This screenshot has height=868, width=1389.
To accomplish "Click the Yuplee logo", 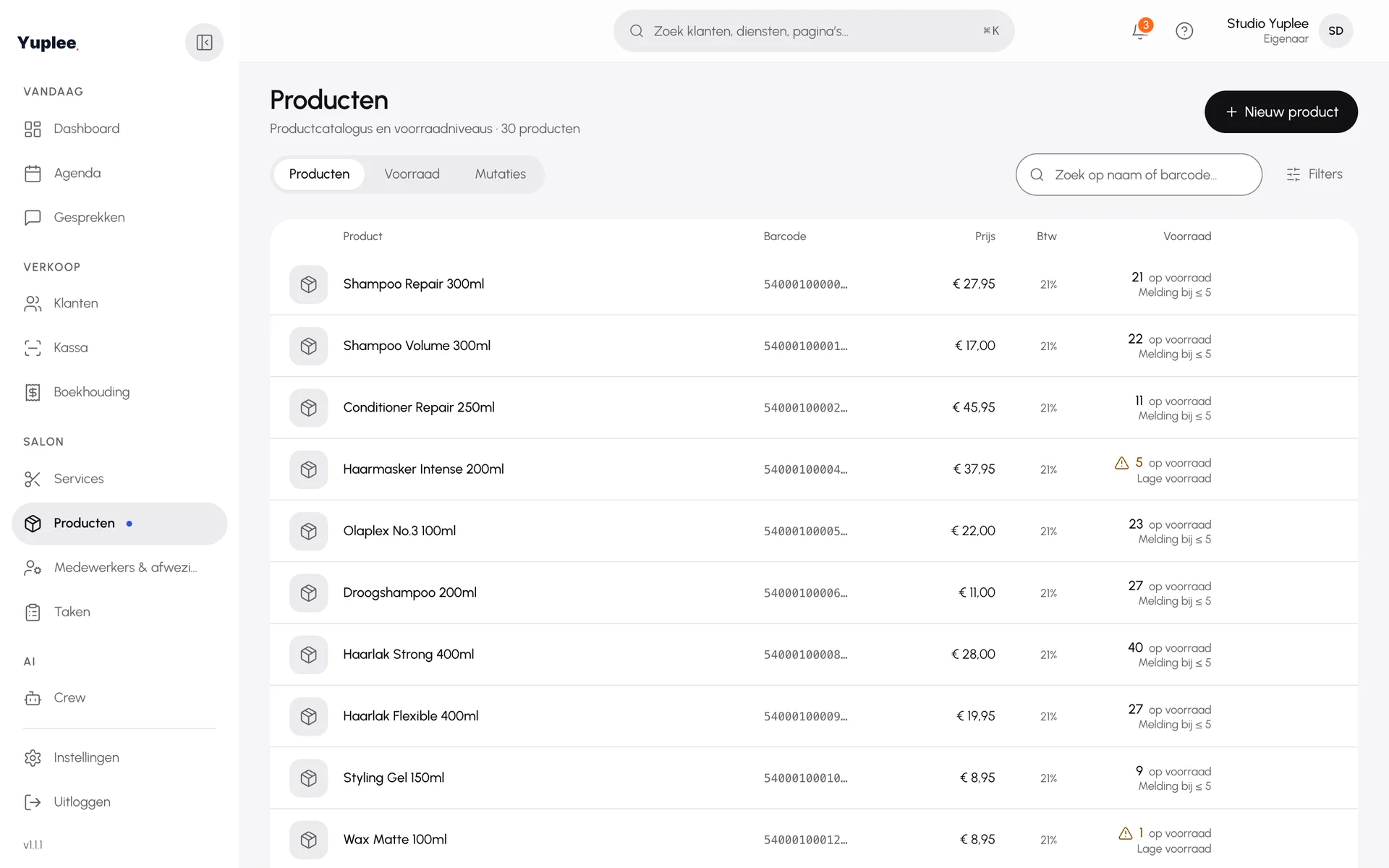I will click(47, 43).
